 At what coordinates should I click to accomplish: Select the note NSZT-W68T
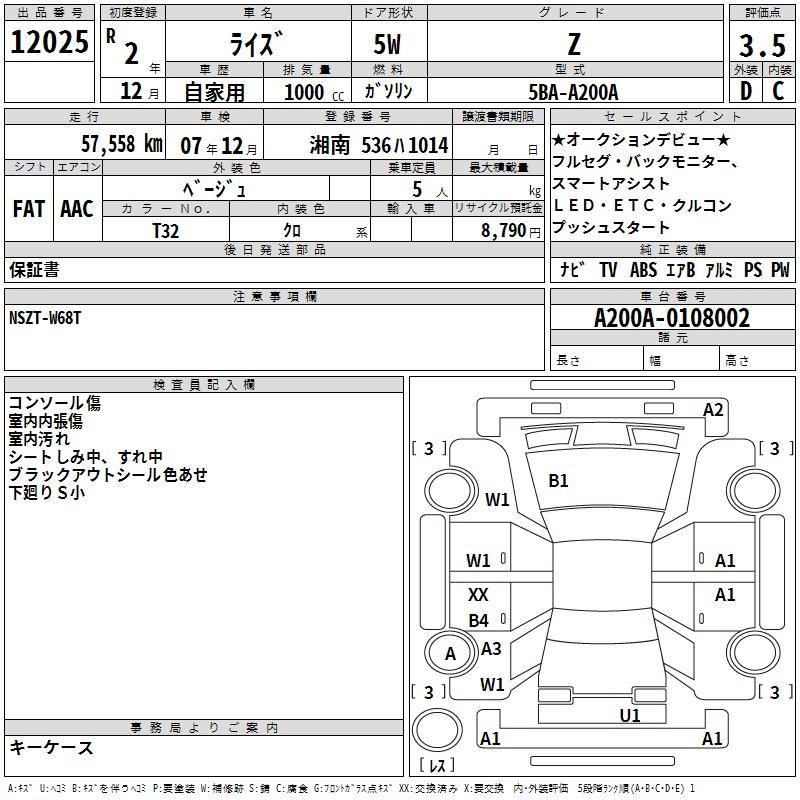[45, 318]
